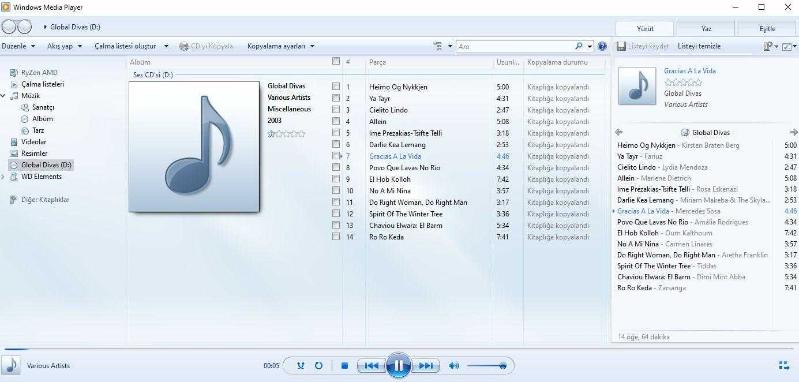The width and height of the screenshot is (799, 382).
Task: Toggle checkbox for Povo Que Lavas No Rio
Action: (335, 167)
